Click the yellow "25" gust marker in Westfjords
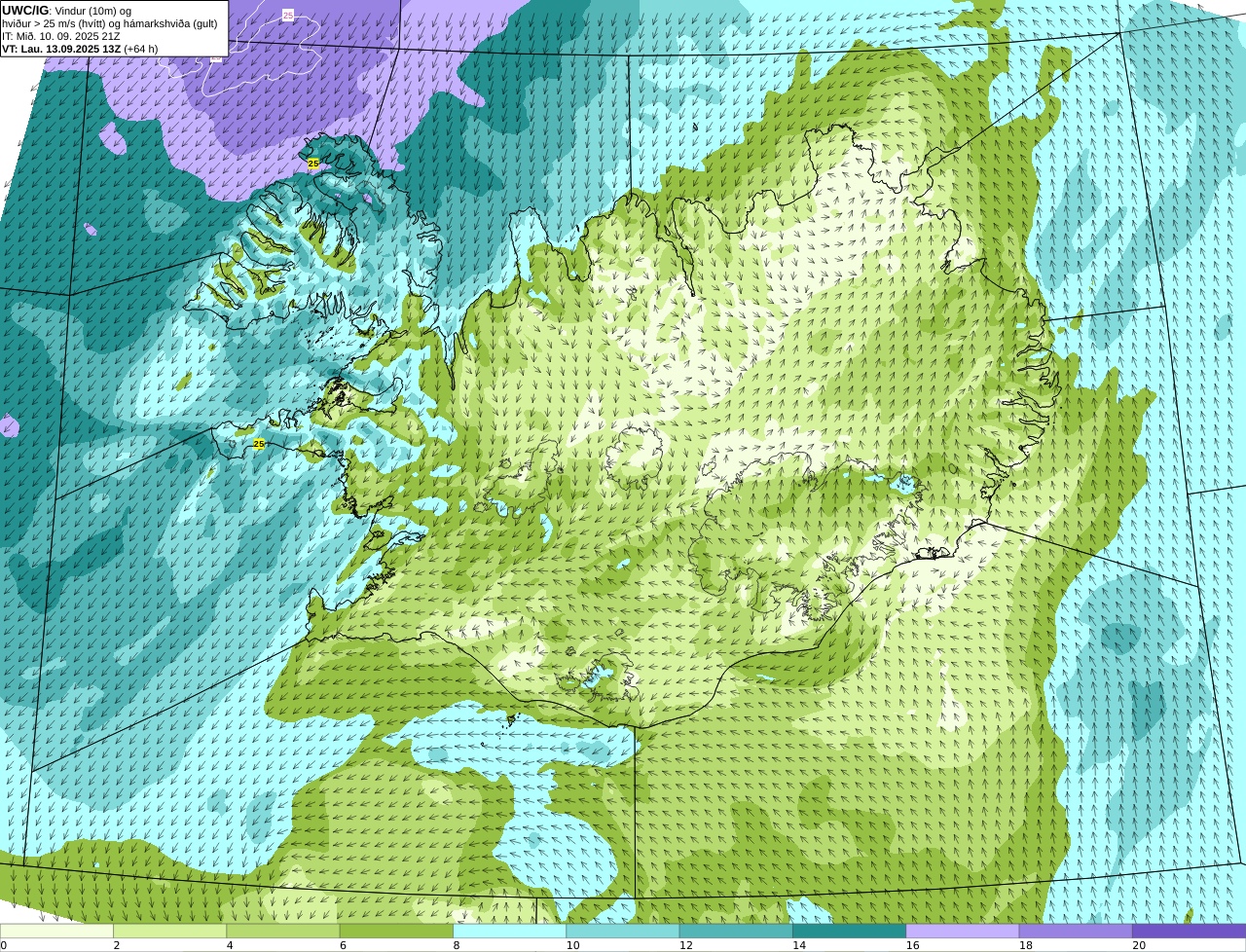This screenshot has height=952, width=1246. pos(313,164)
